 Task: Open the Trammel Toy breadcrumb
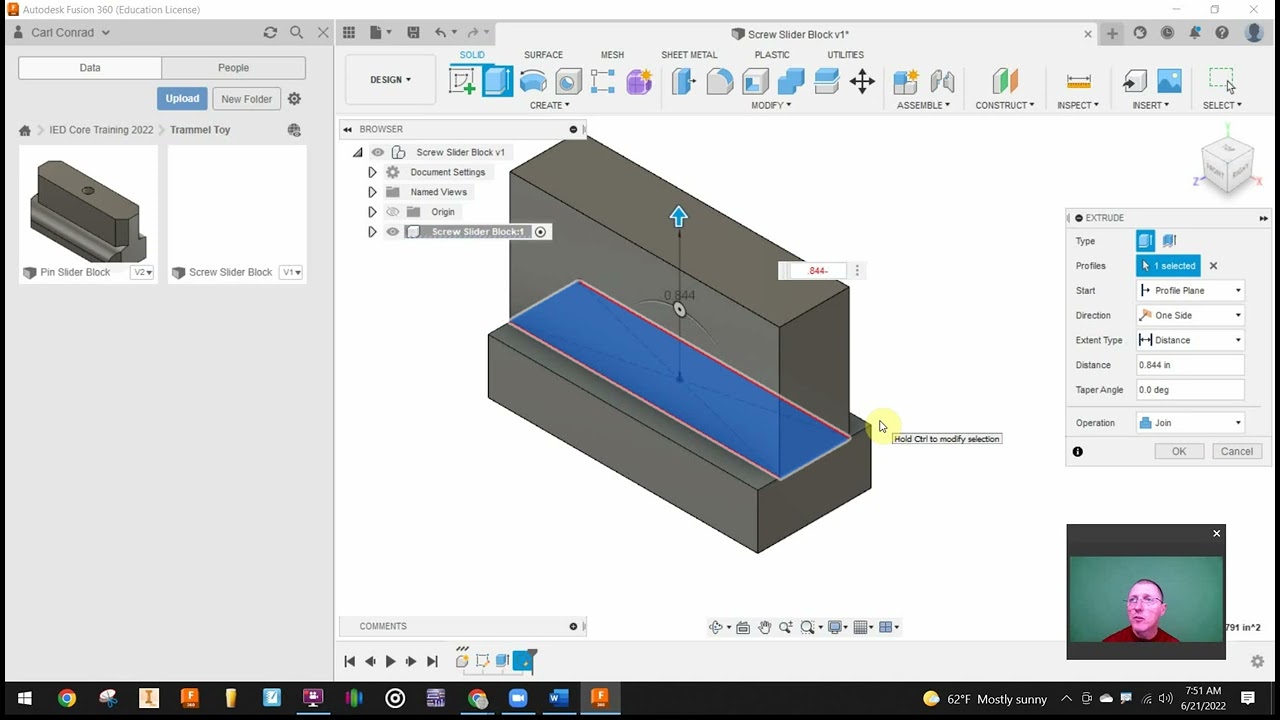click(200, 130)
